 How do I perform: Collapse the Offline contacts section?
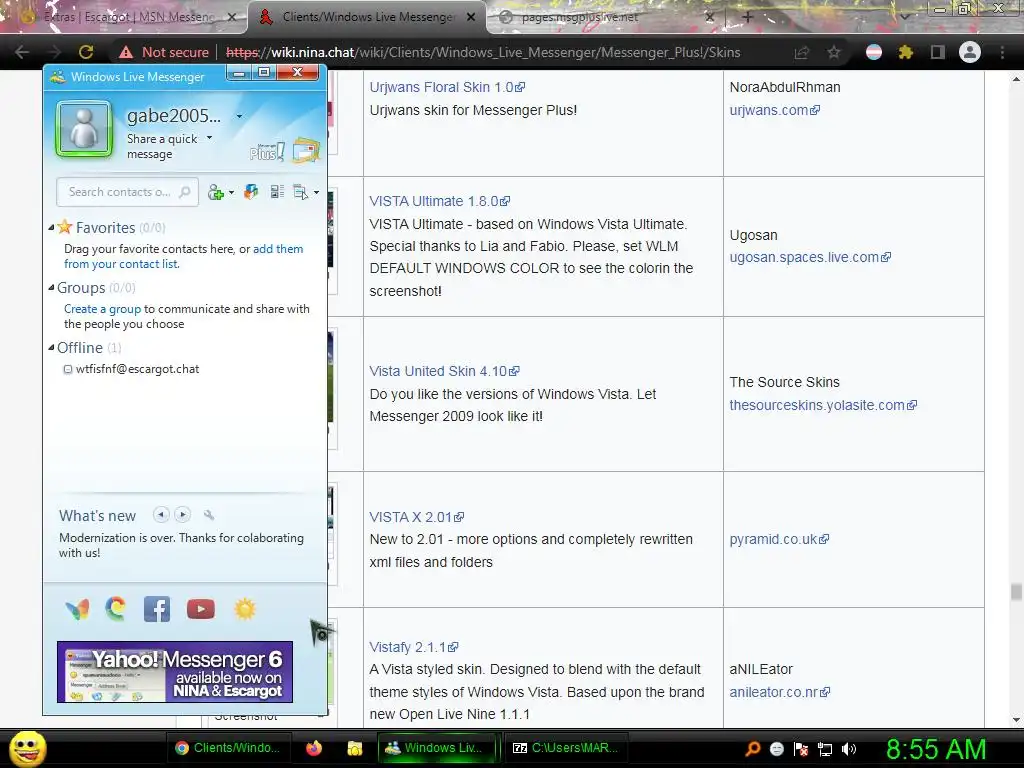click(x=51, y=347)
